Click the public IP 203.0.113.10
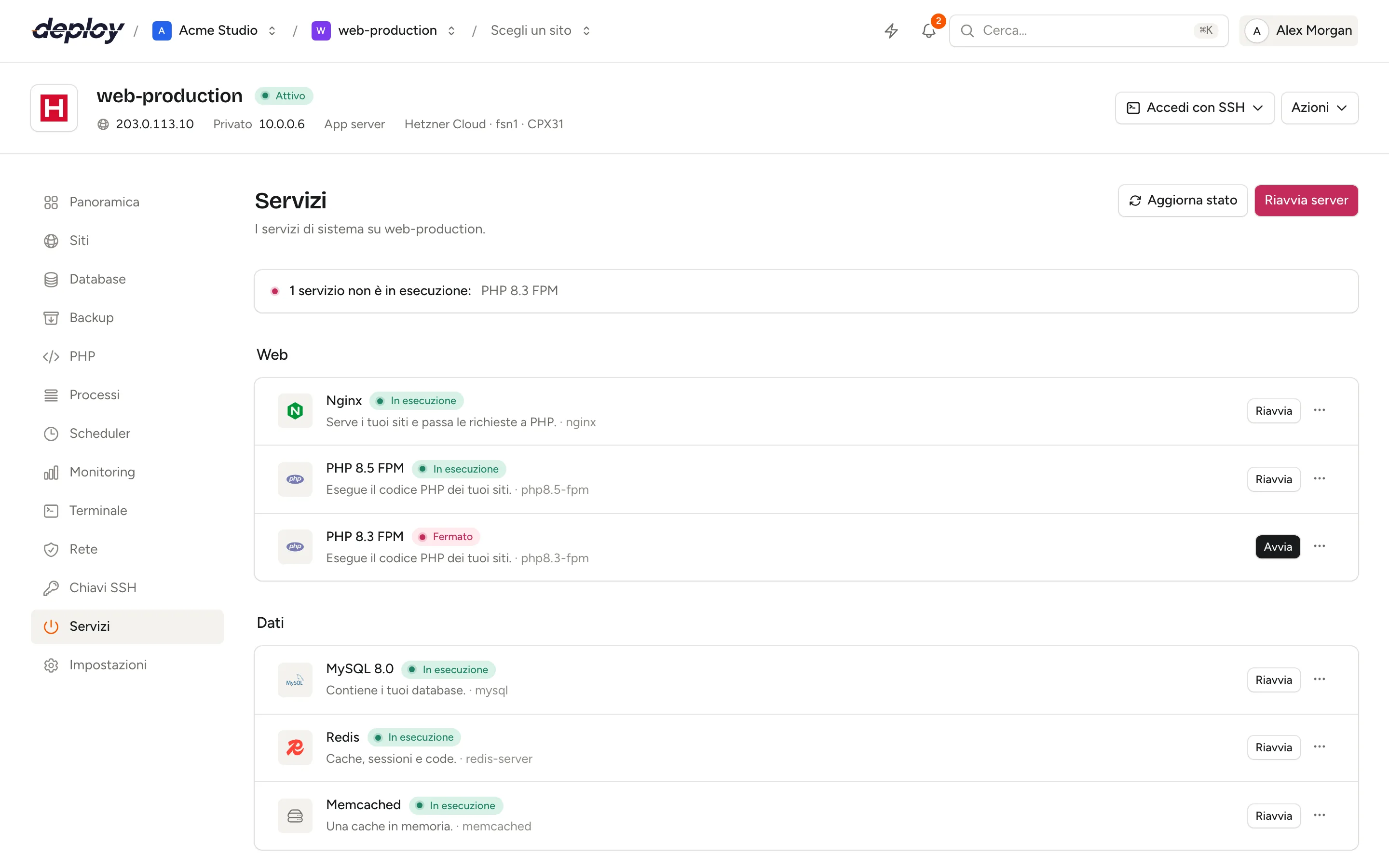The width and height of the screenshot is (1389, 868). [154, 124]
